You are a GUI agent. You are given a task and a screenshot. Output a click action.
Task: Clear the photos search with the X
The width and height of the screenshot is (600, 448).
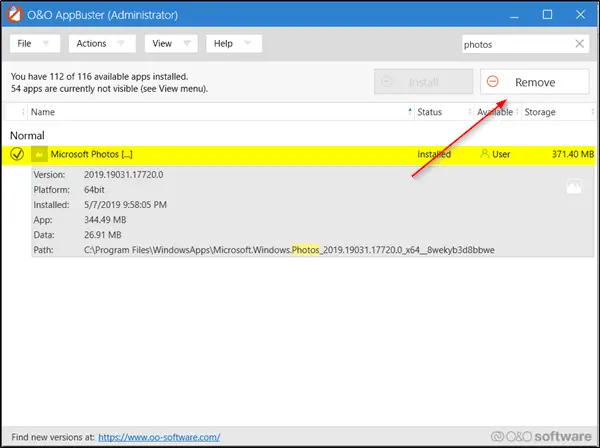pyautogui.click(x=579, y=44)
